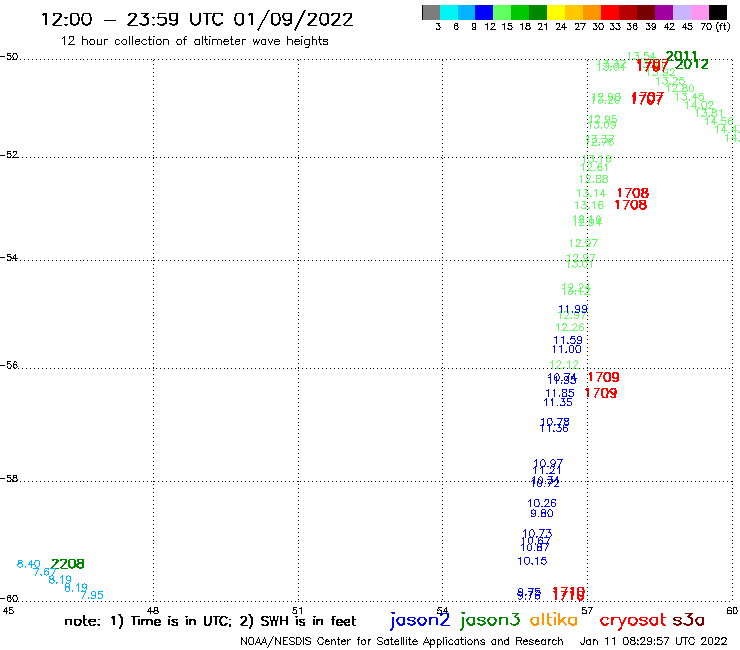Pick the lavender swatch in the color scale
740x650 pixels.
pos(681,12)
